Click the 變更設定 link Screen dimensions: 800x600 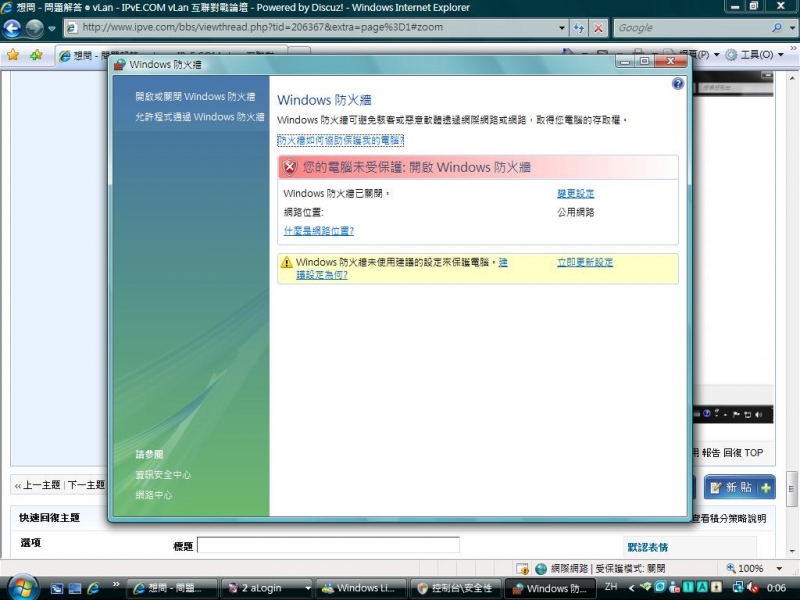coord(575,194)
